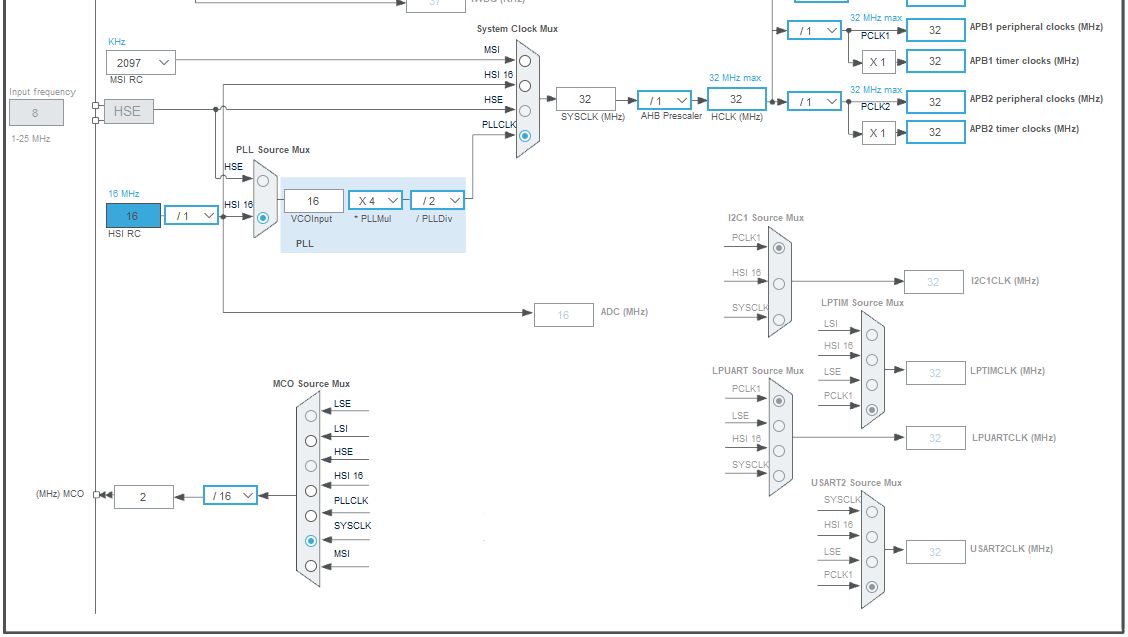Choose LSE in the LPTIM Source Mux
Screen dimensions: 1128x637
872,385
